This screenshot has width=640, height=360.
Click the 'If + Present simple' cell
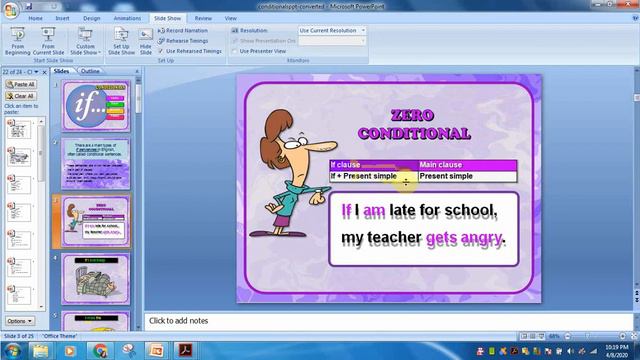click(373, 176)
